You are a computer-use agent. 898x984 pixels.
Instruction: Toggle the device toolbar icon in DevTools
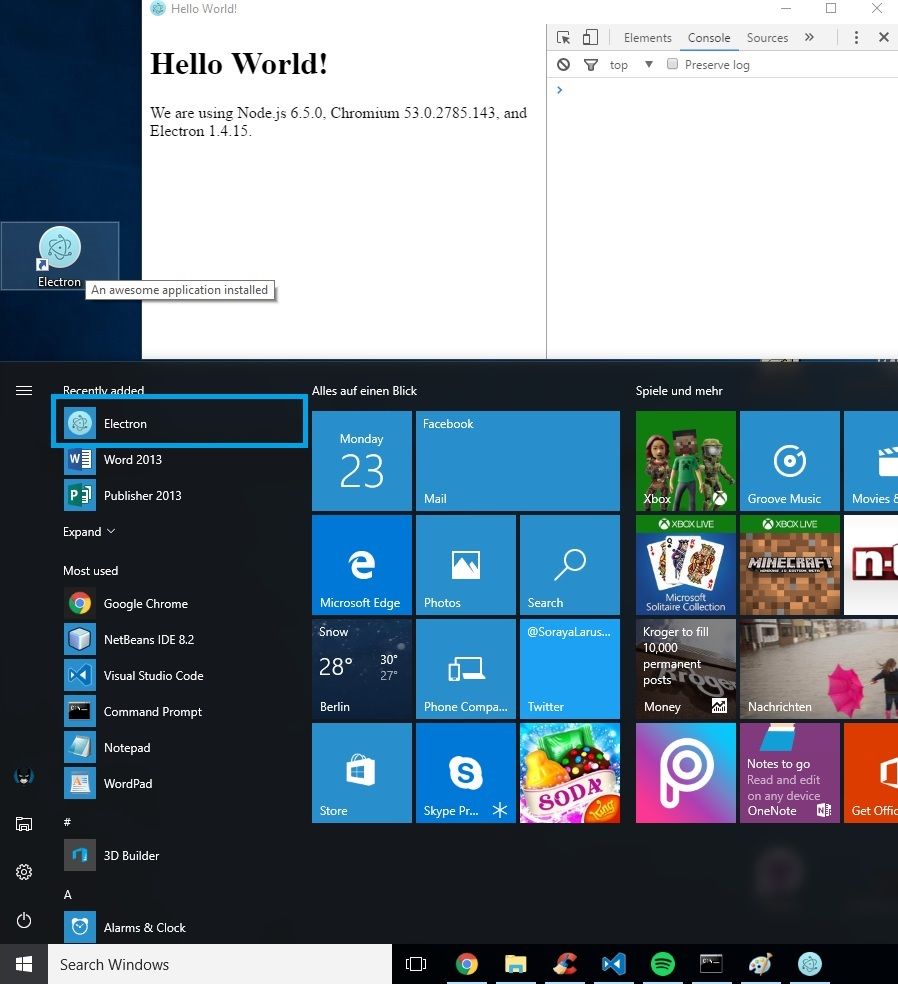coord(590,38)
